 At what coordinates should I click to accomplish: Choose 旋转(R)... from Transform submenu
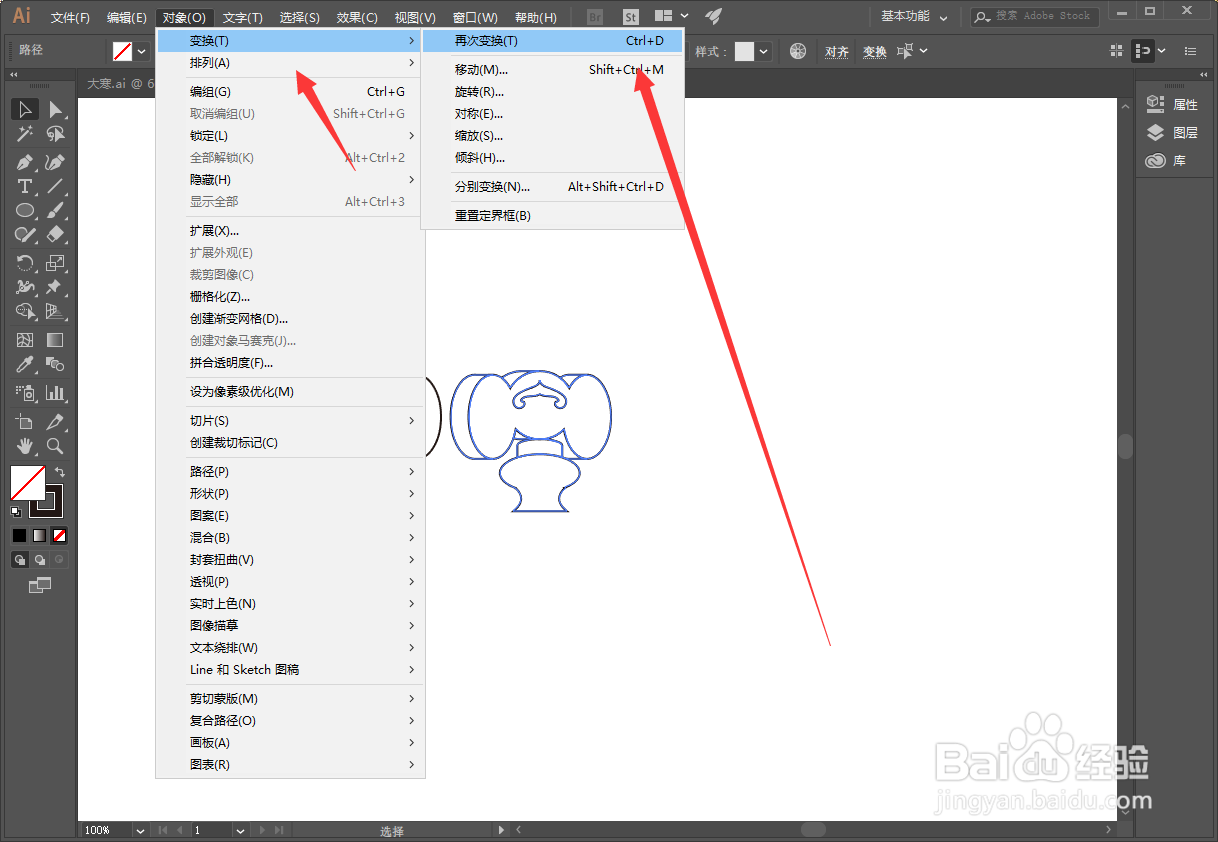tap(552, 92)
